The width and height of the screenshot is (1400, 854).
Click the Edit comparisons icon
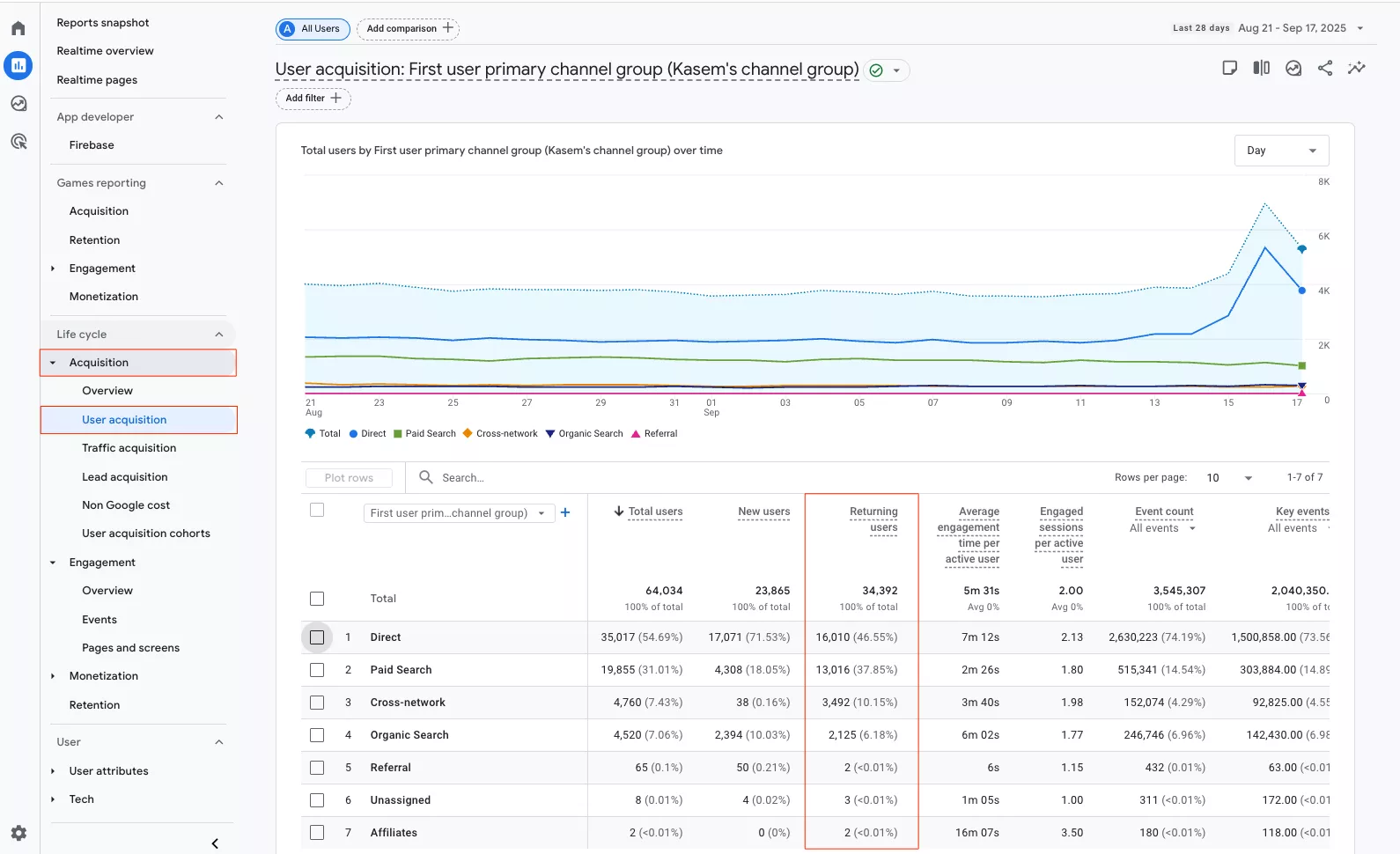click(x=1262, y=68)
